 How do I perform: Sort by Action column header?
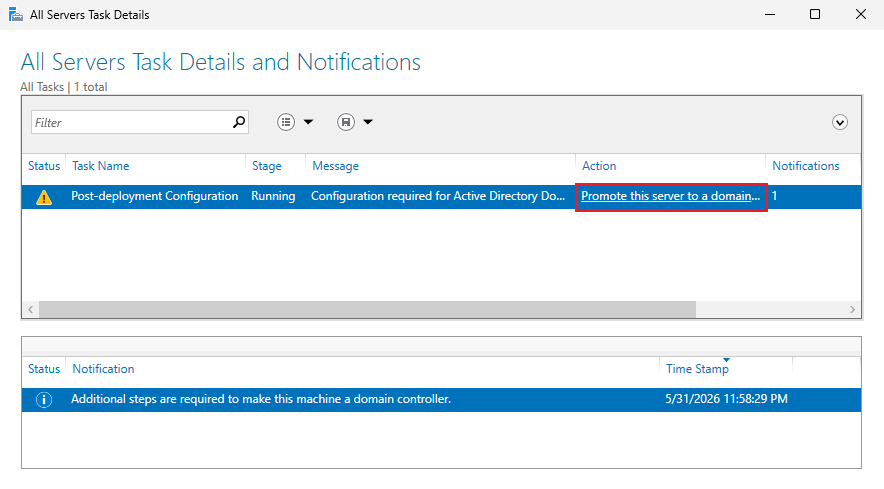[599, 166]
